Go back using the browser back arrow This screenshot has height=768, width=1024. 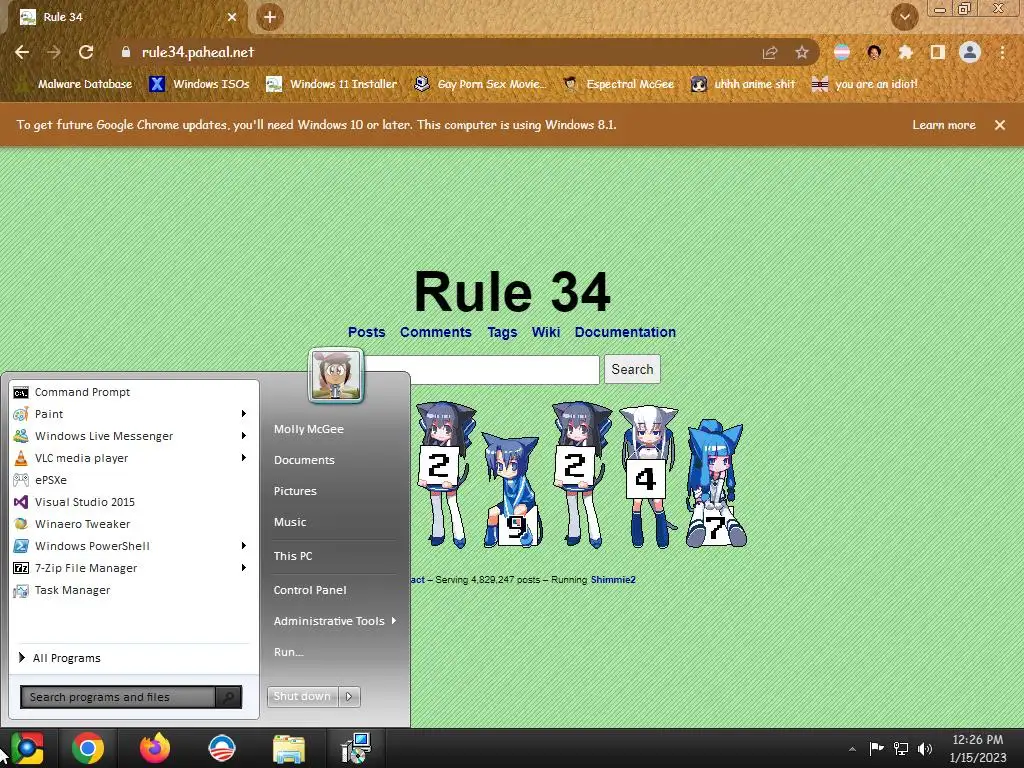click(x=22, y=52)
